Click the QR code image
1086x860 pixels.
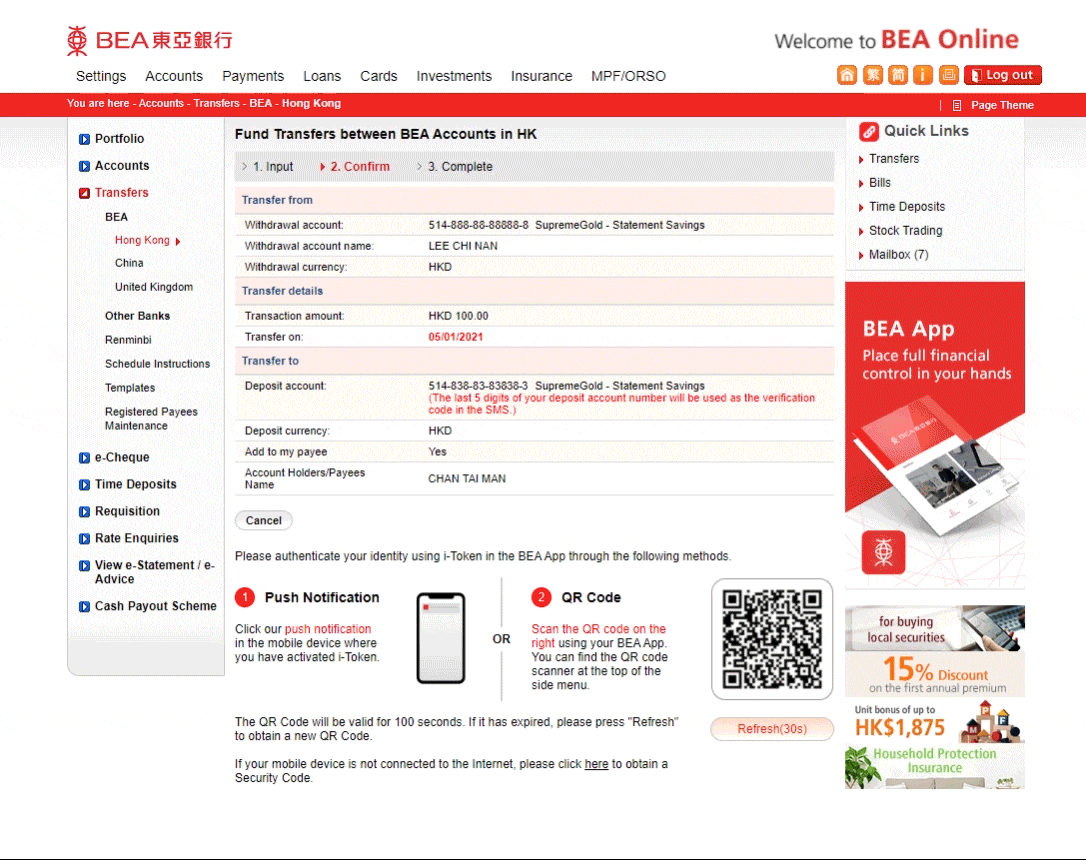(x=772, y=639)
